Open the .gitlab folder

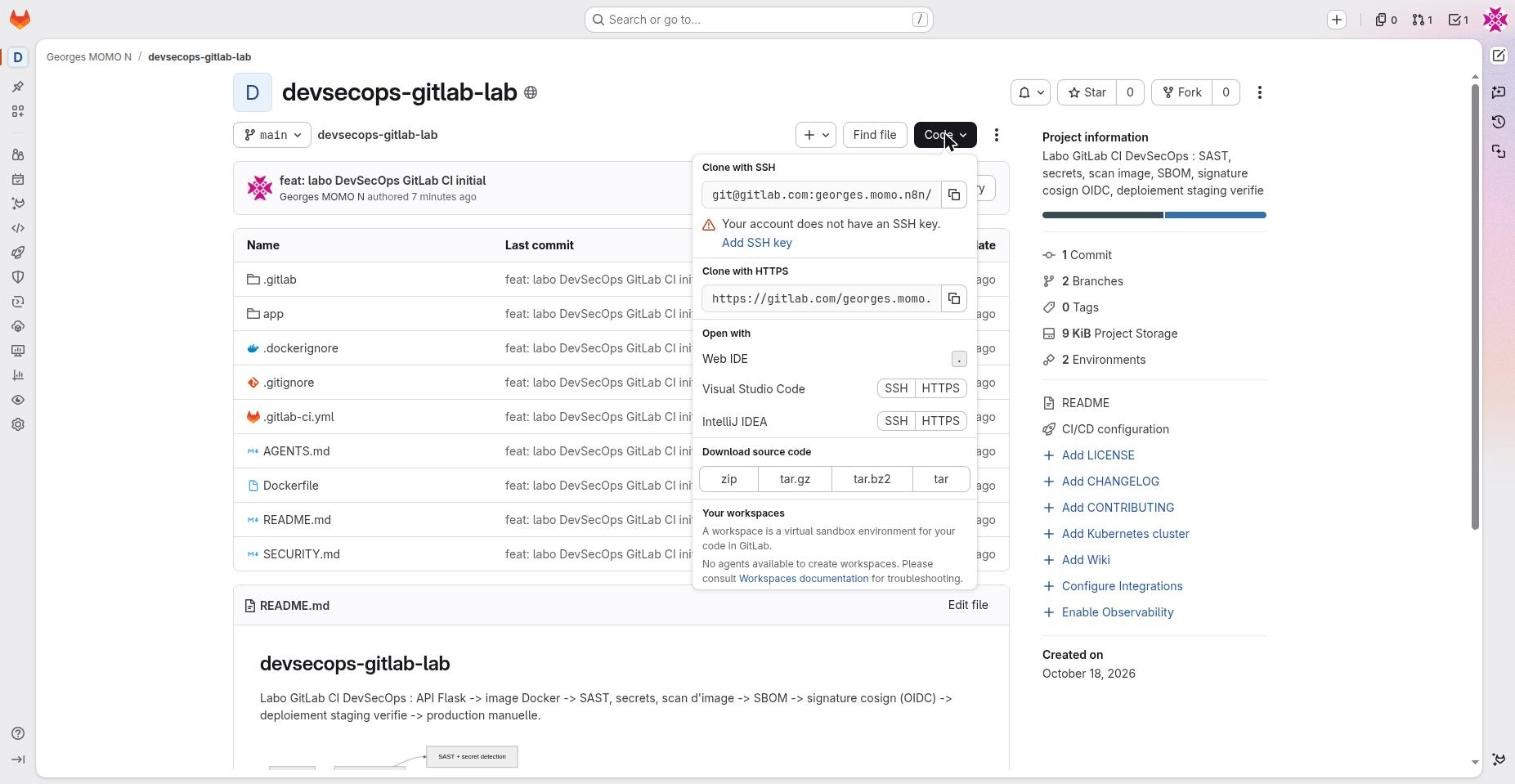279,280
